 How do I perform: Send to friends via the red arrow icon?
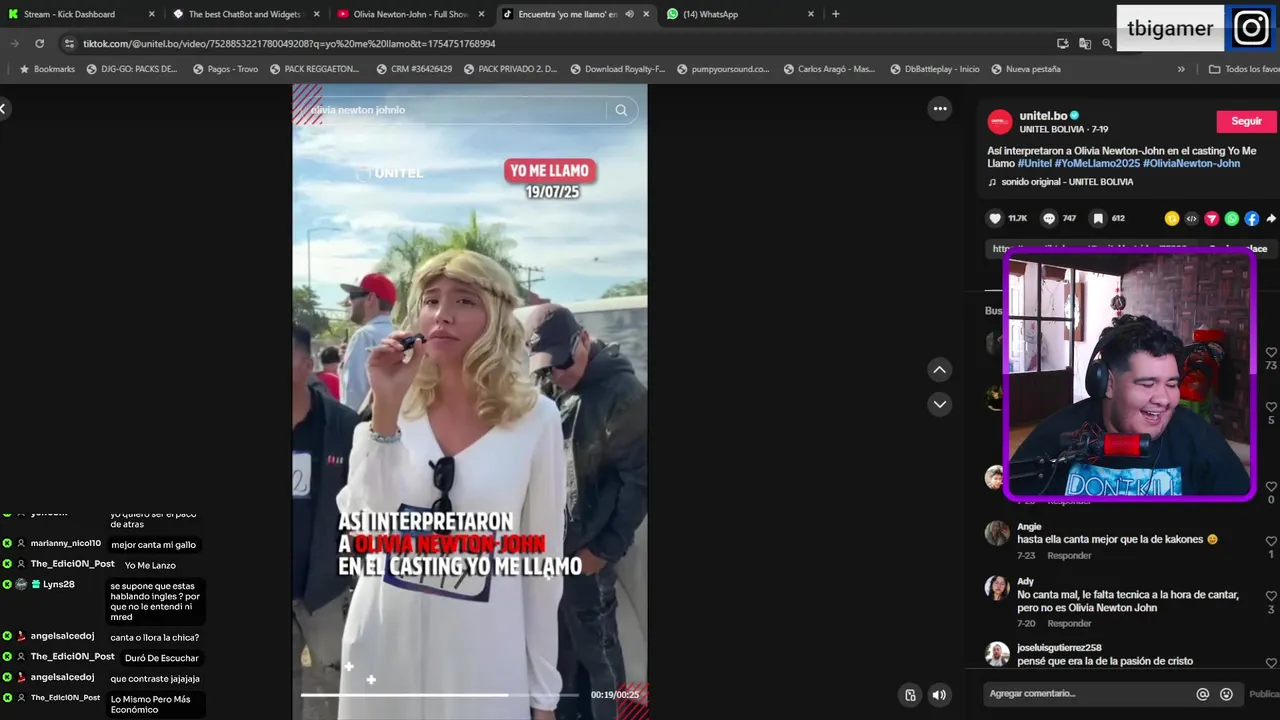coord(1211,218)
